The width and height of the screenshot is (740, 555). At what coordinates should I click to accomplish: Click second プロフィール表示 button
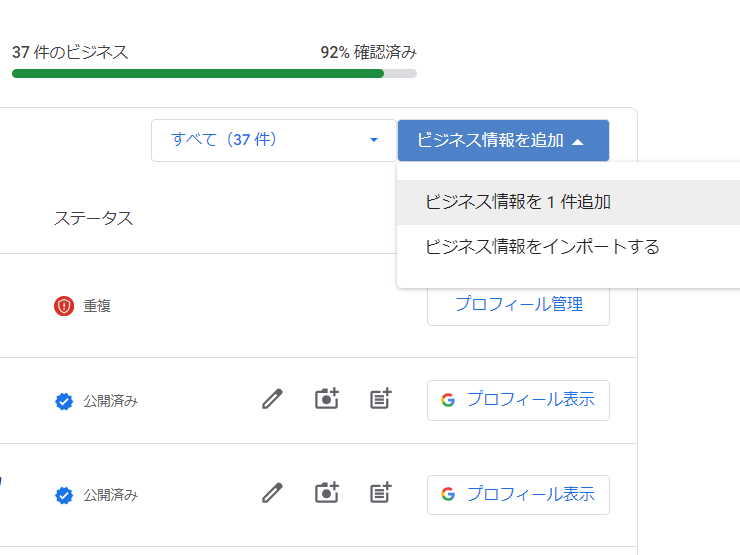point(518,495)
